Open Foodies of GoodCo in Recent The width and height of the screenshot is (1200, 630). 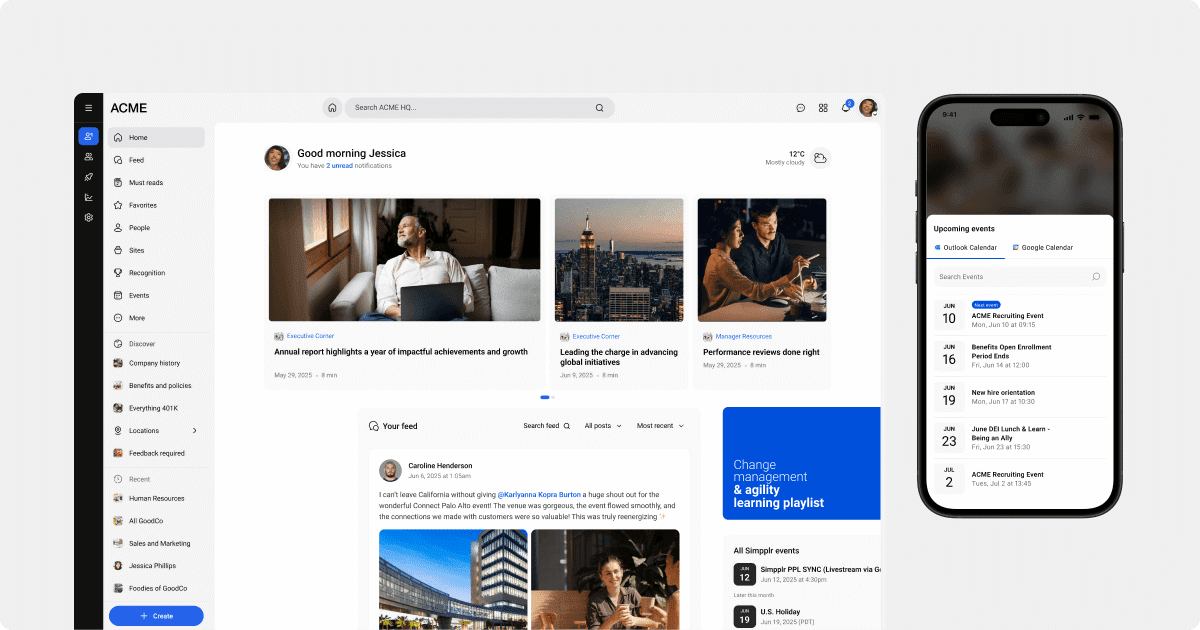click(x=157, y=588)
